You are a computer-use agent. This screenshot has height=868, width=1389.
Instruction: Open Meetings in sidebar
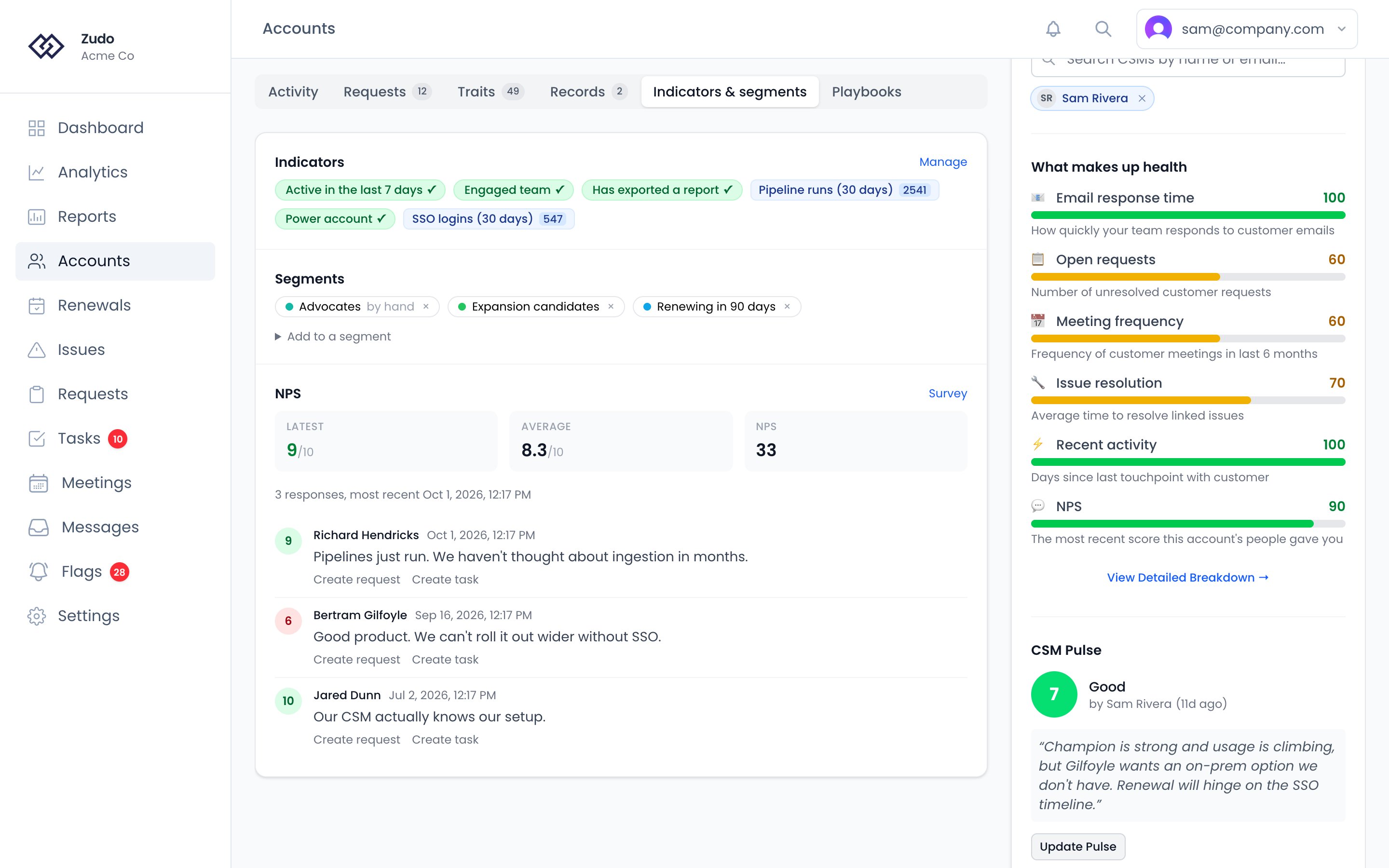click(x=115, y=483)
